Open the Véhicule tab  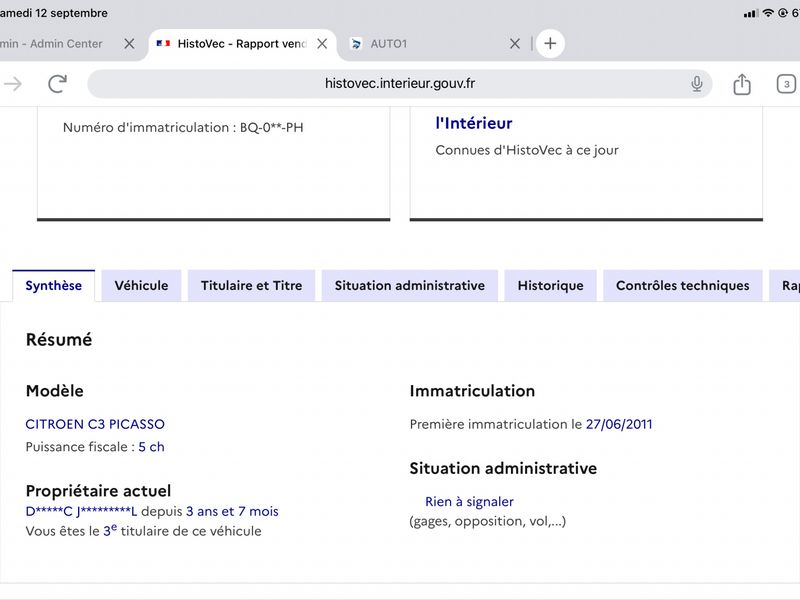(141, 286)
